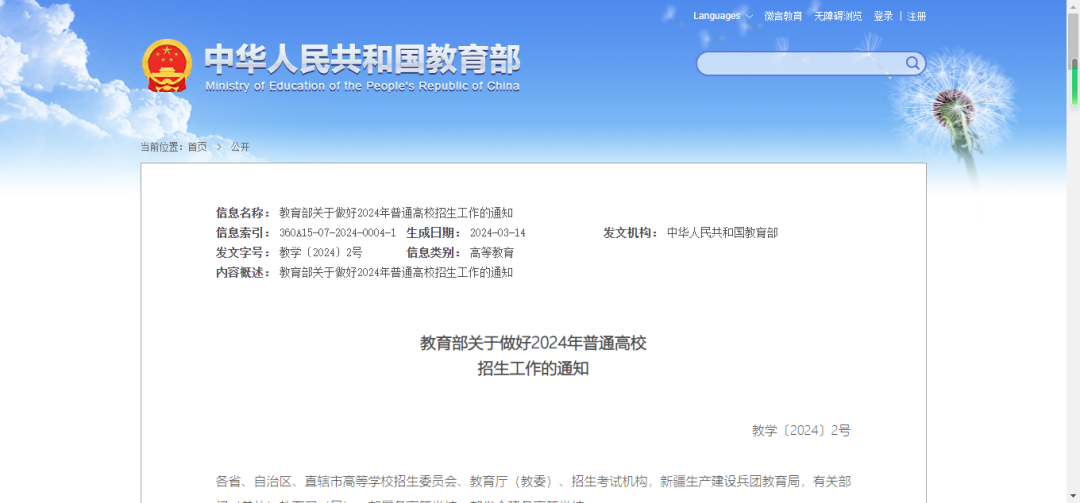Open the 无障碍浏览 accessibility link

click(838, 16)
